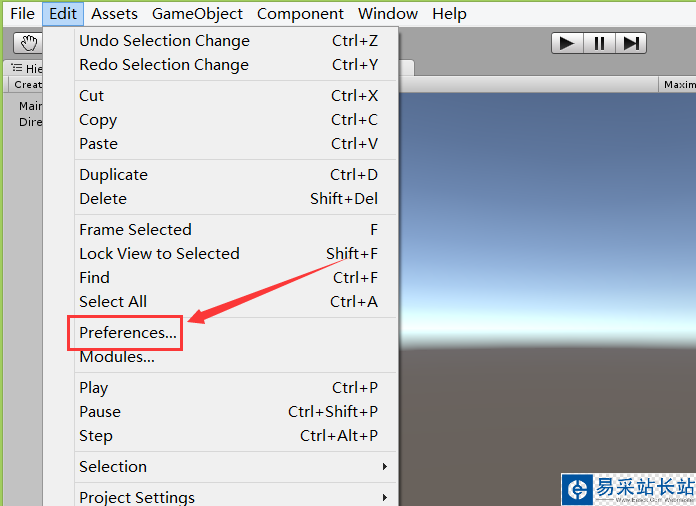Open the GameObject menu
Screen dimensions: 696x506
coord(197,14)
